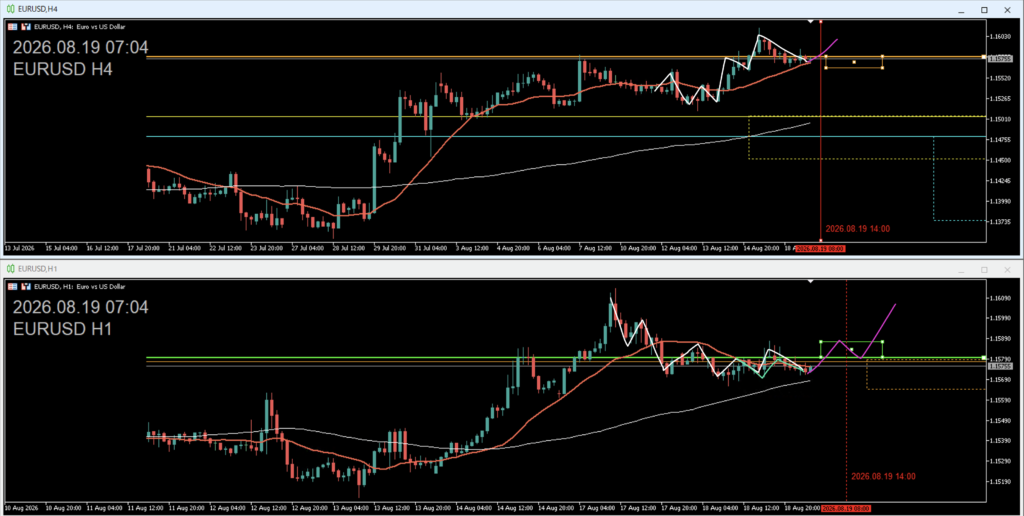Select the center handle of H4 orange rectangle
The height and width of the screenshot is (516, 1024).
click(x=854, y=62)
